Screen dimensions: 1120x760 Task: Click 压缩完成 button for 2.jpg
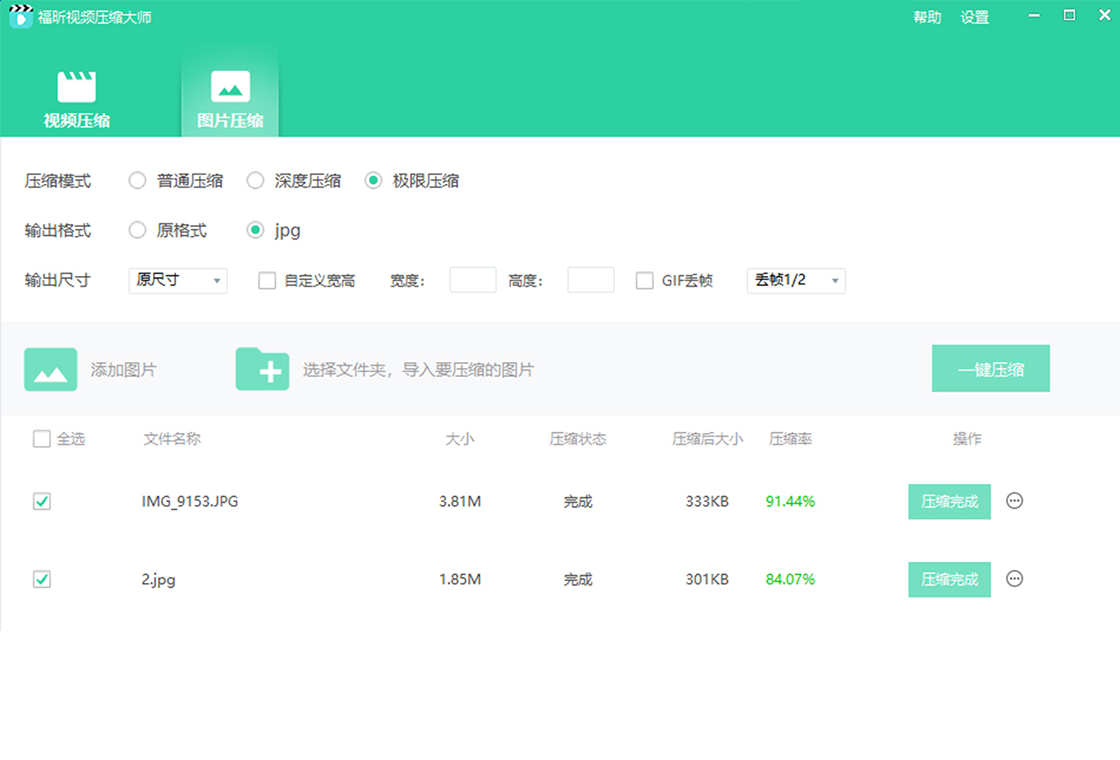948,579
